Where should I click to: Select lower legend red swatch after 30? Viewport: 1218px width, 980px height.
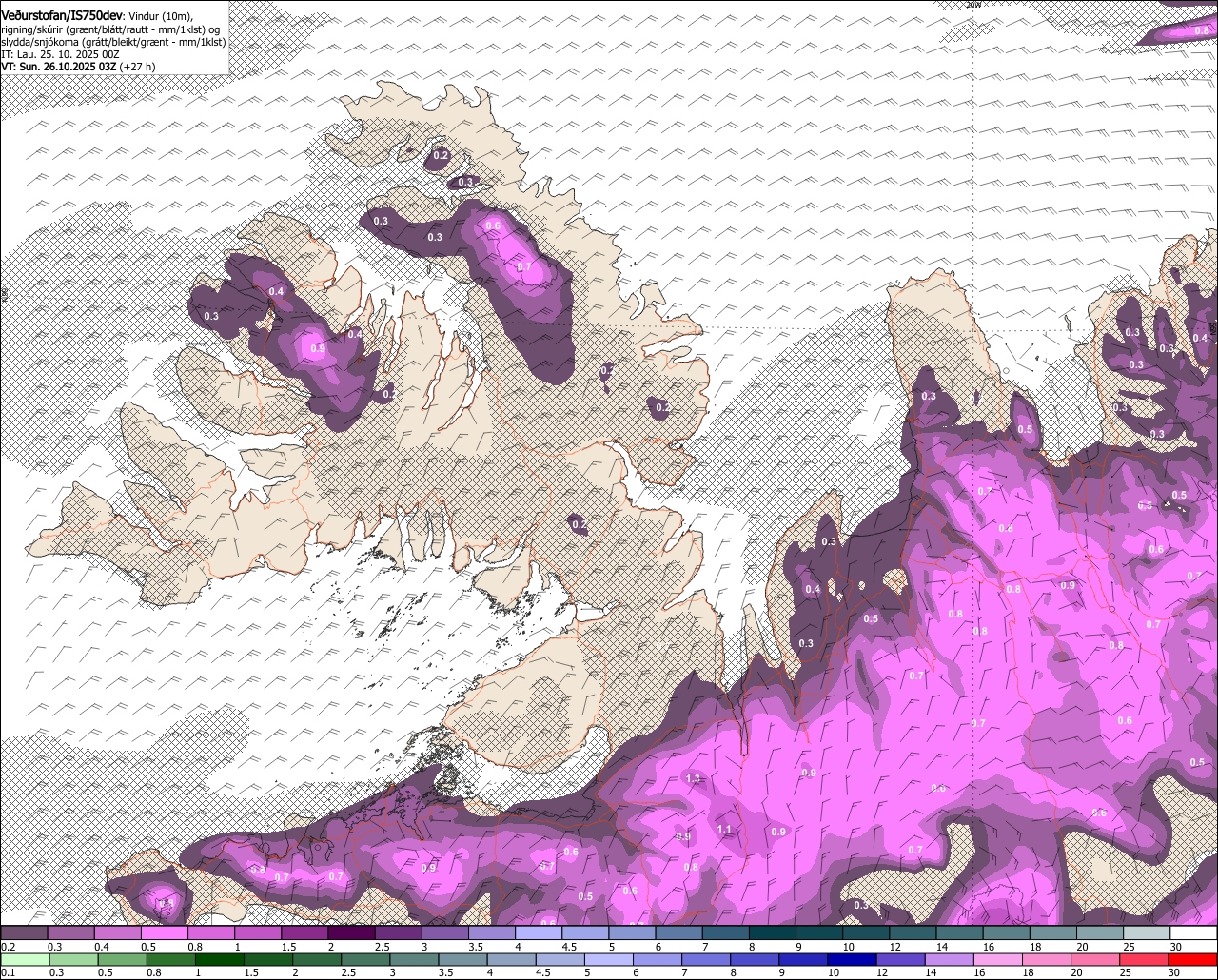coord(1191,960)
